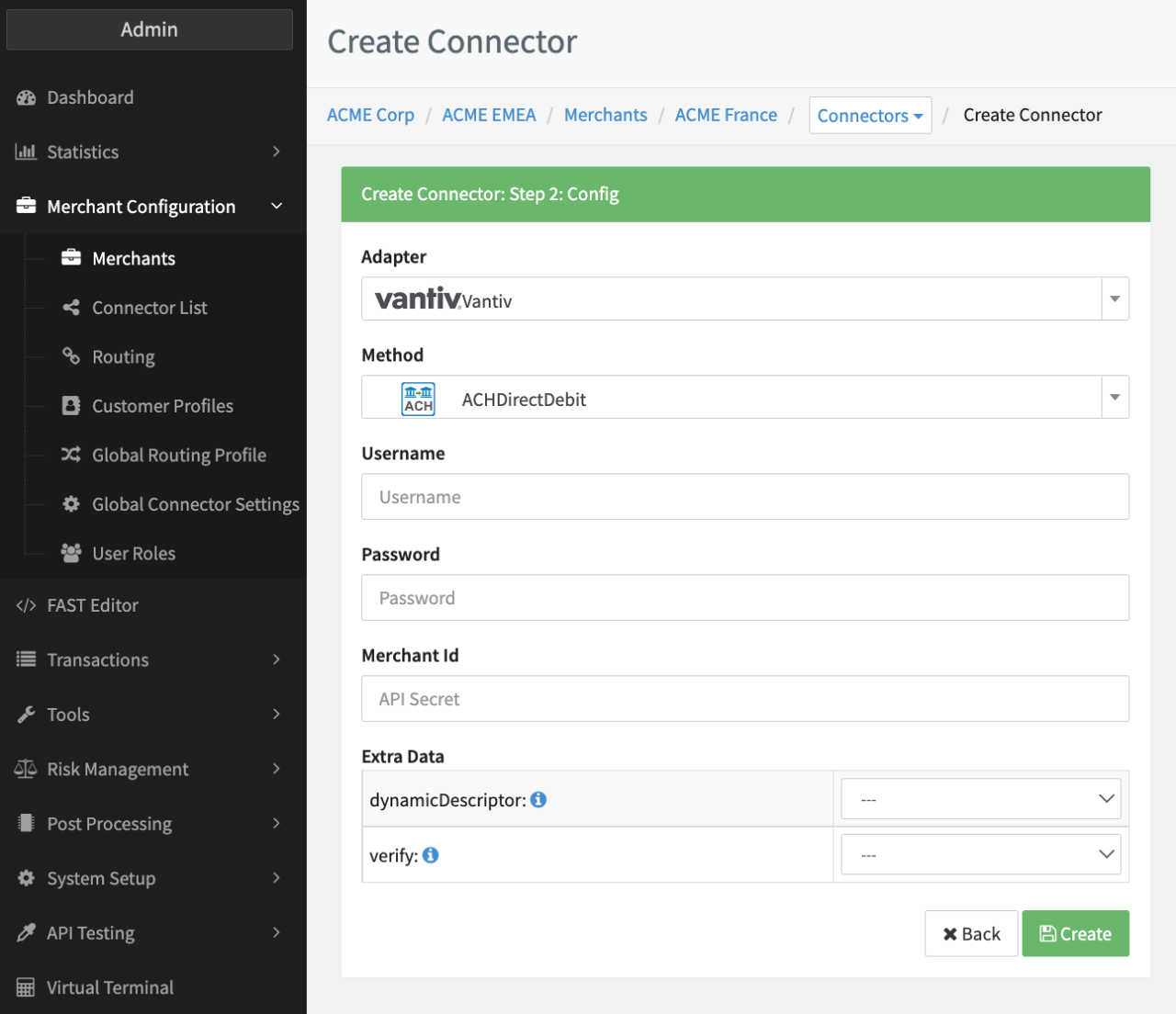1176x1014 pixels.
Task: Click the Statistics bar chart icon
Action: 26,152
